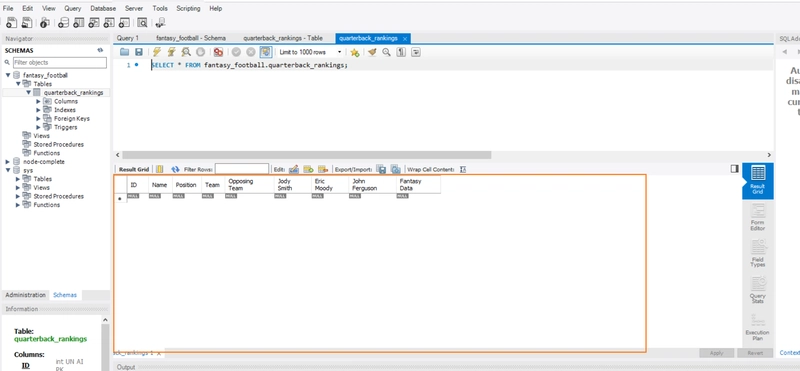Edit the current row in the result grid

point(293,169)
